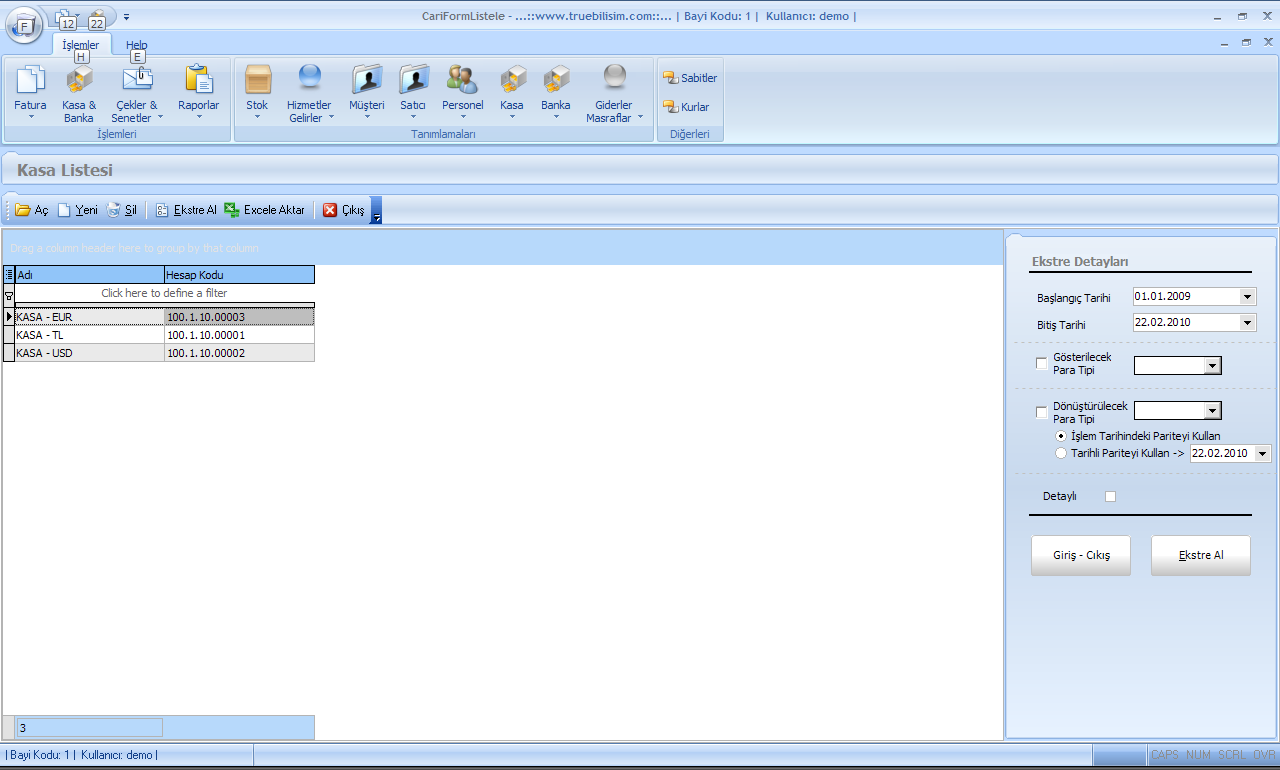Image resolution: width=1280 pixels, height=770 pixels.
Task: Enable the Gösterilecek Para Tipi checkbox
Action: tap(1042, 364)
